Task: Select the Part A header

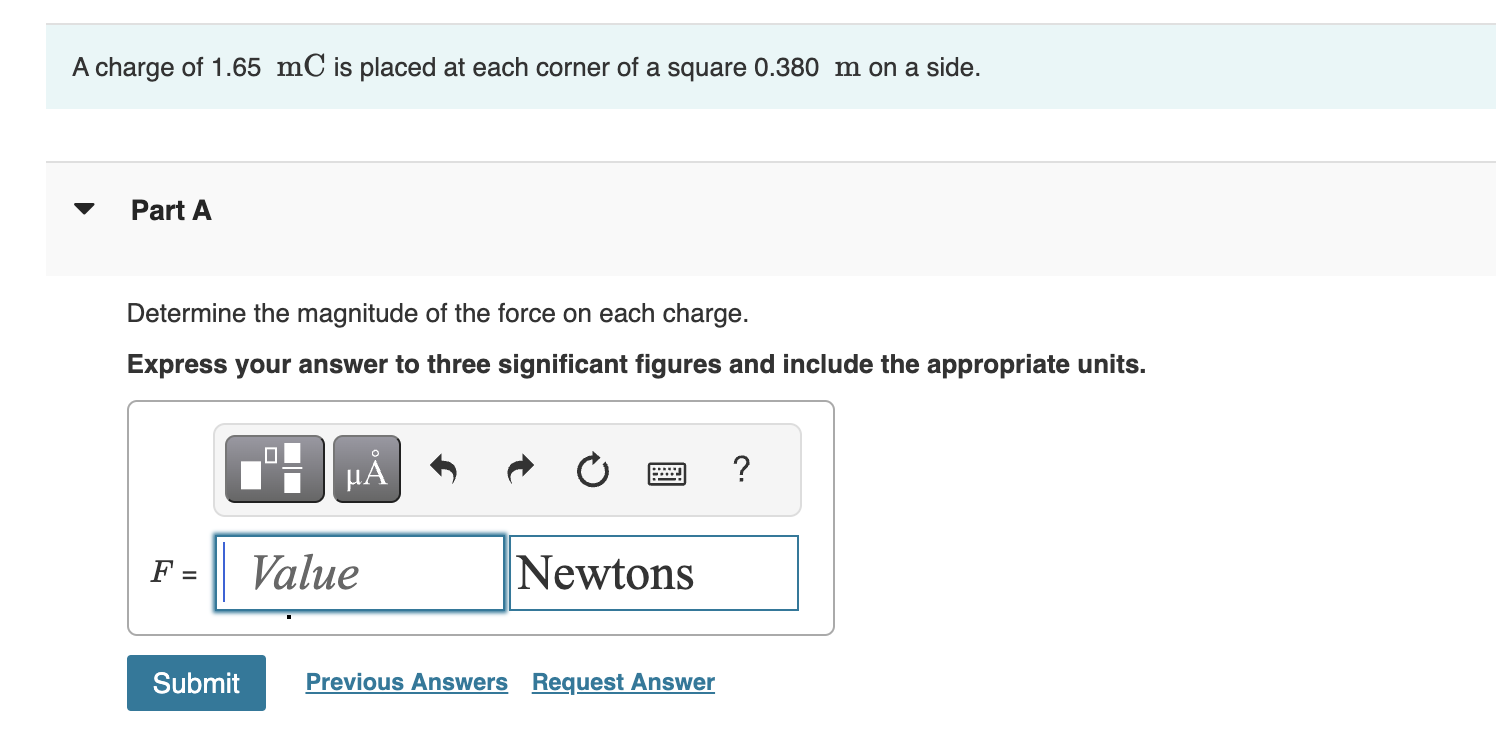Action: tap(170, 210)
